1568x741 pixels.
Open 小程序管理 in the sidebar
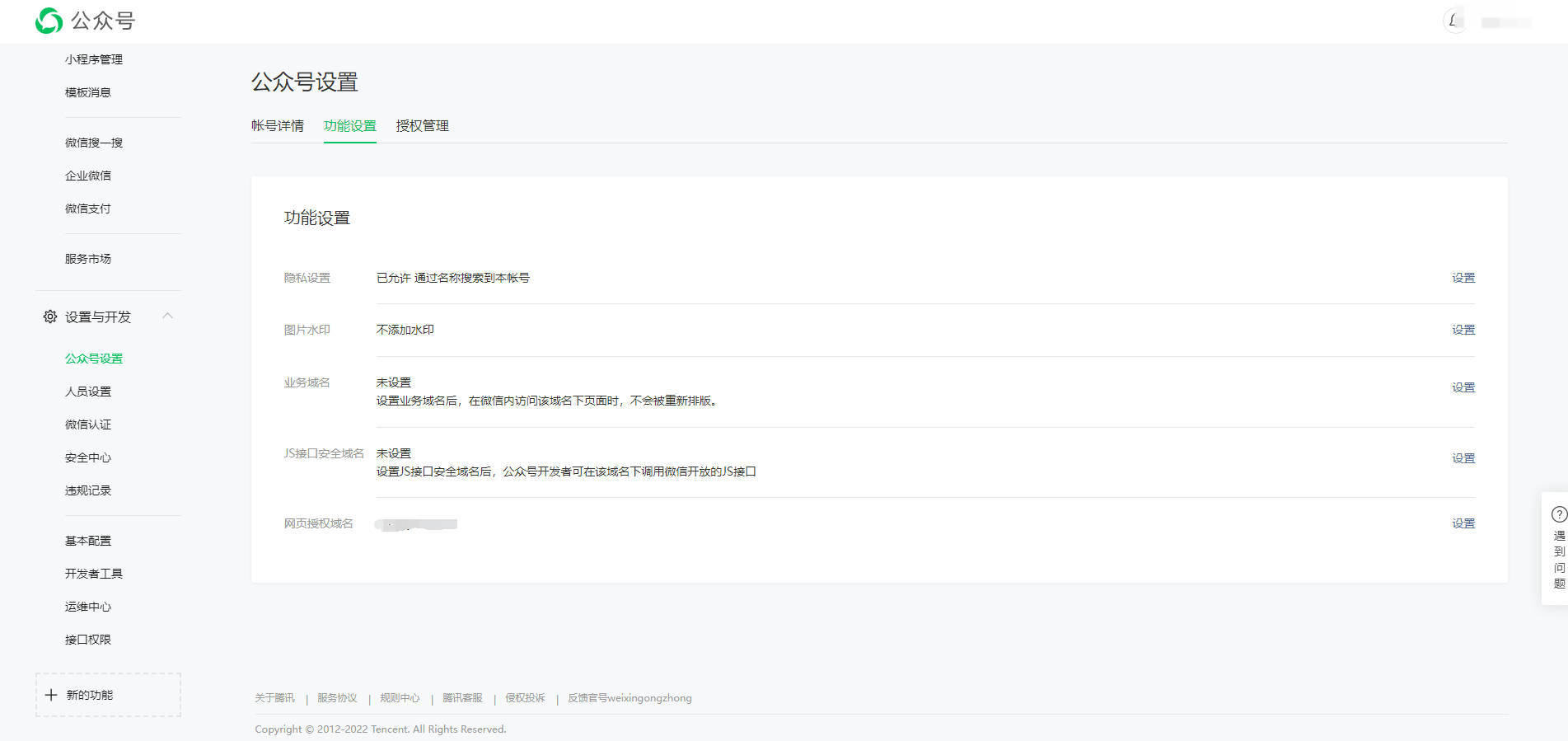pos(94,59)
